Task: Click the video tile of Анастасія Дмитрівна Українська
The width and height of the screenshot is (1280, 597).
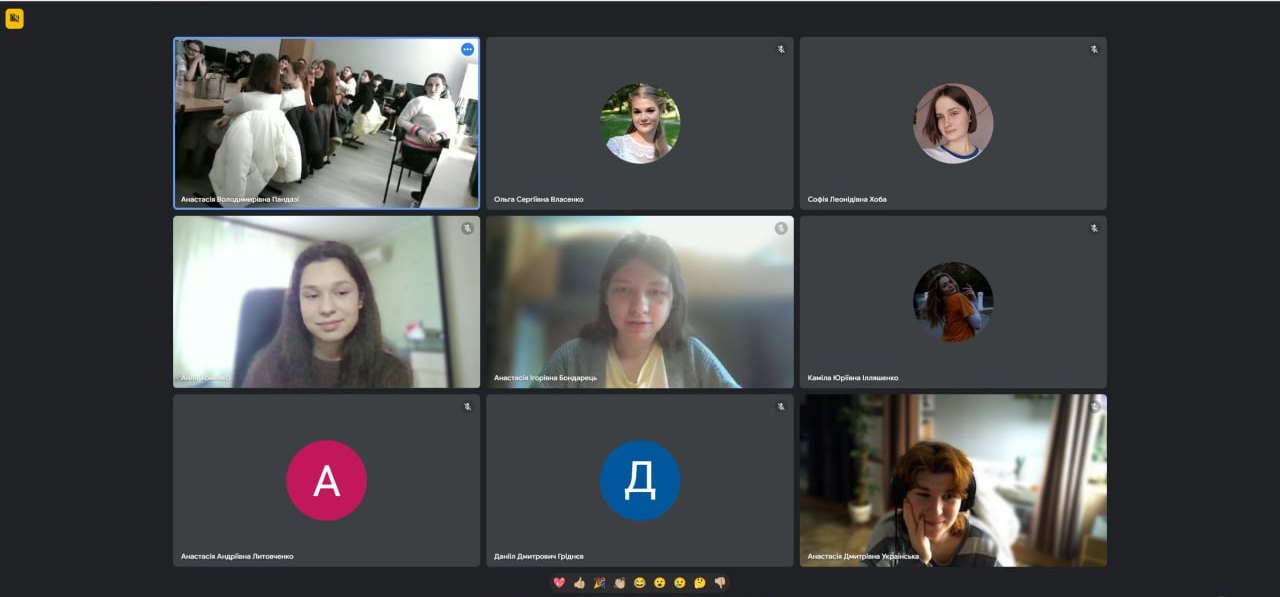Action: pyautogui.click(x=953, y=480)
